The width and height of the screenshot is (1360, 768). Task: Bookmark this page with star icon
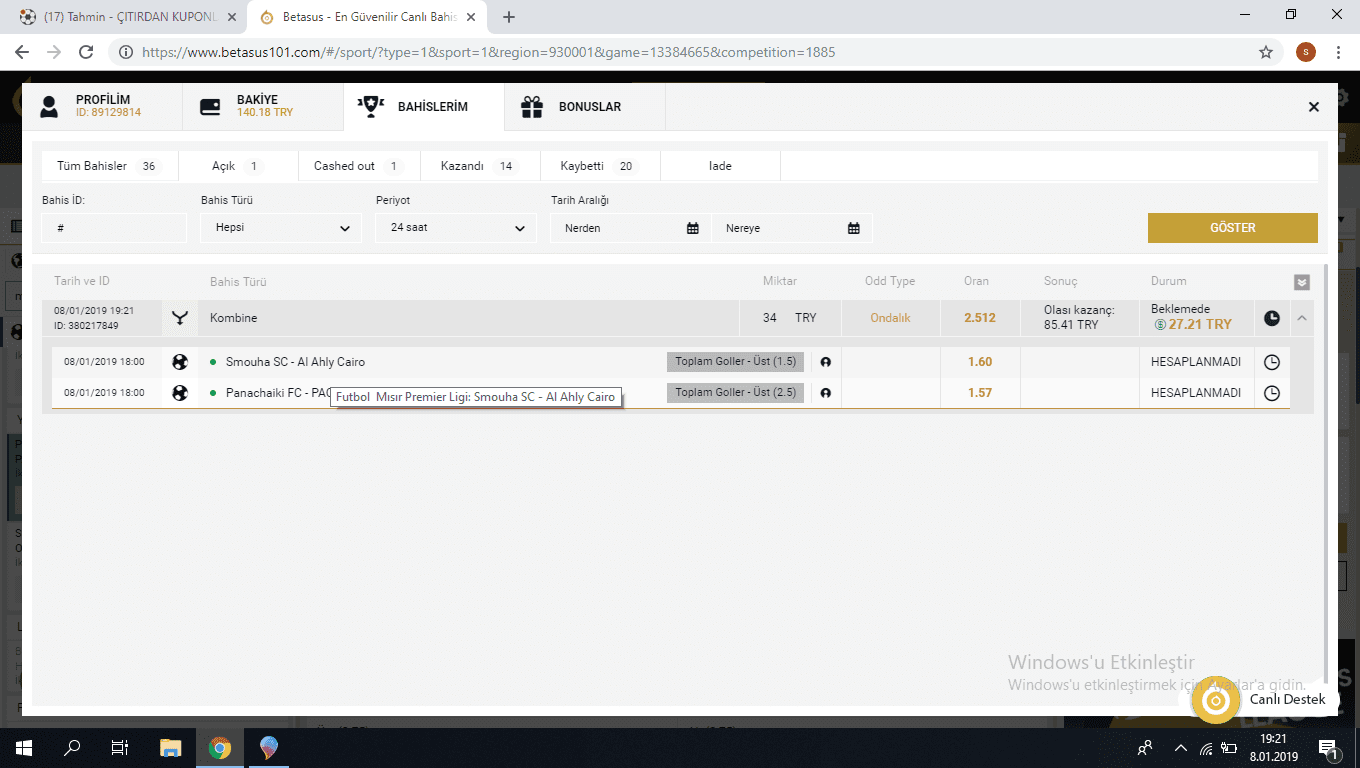(x=1266, y=52)
